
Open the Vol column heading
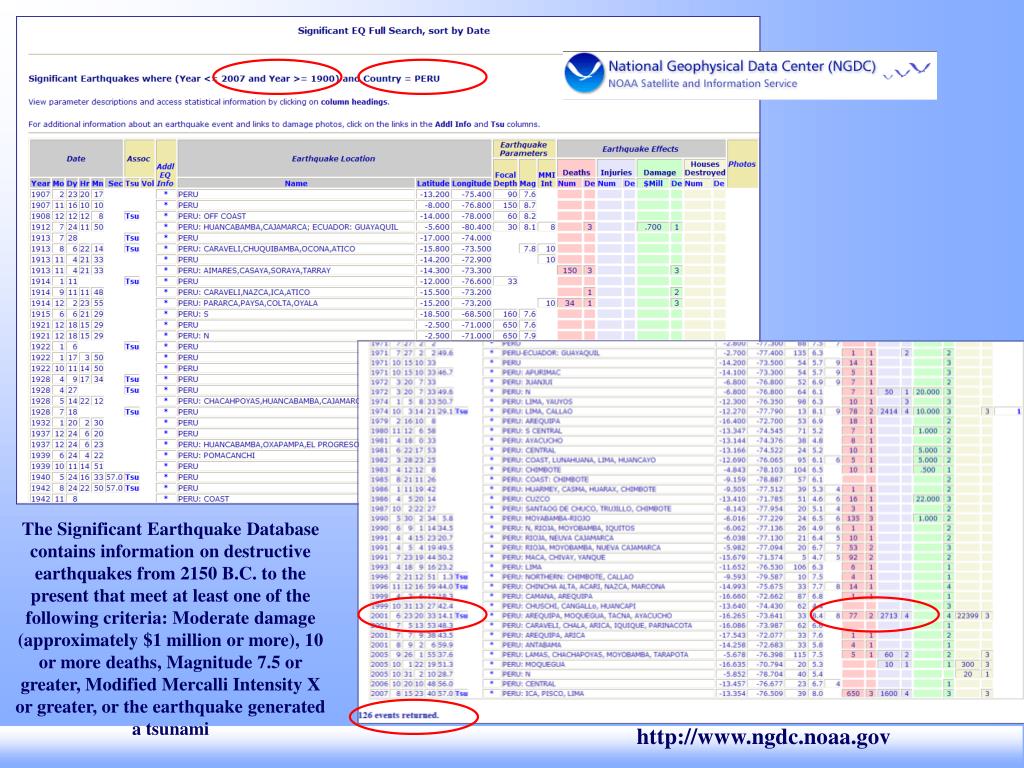(148, 184)
